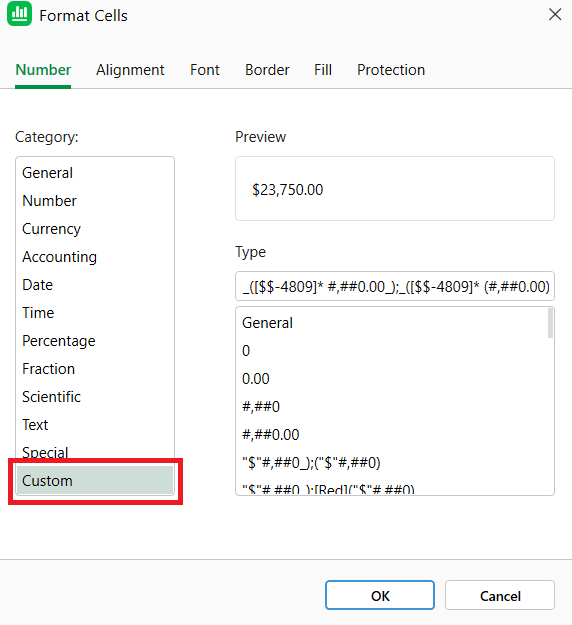Select the Custom category
The image size is (572, 625).
click(95, 481)
